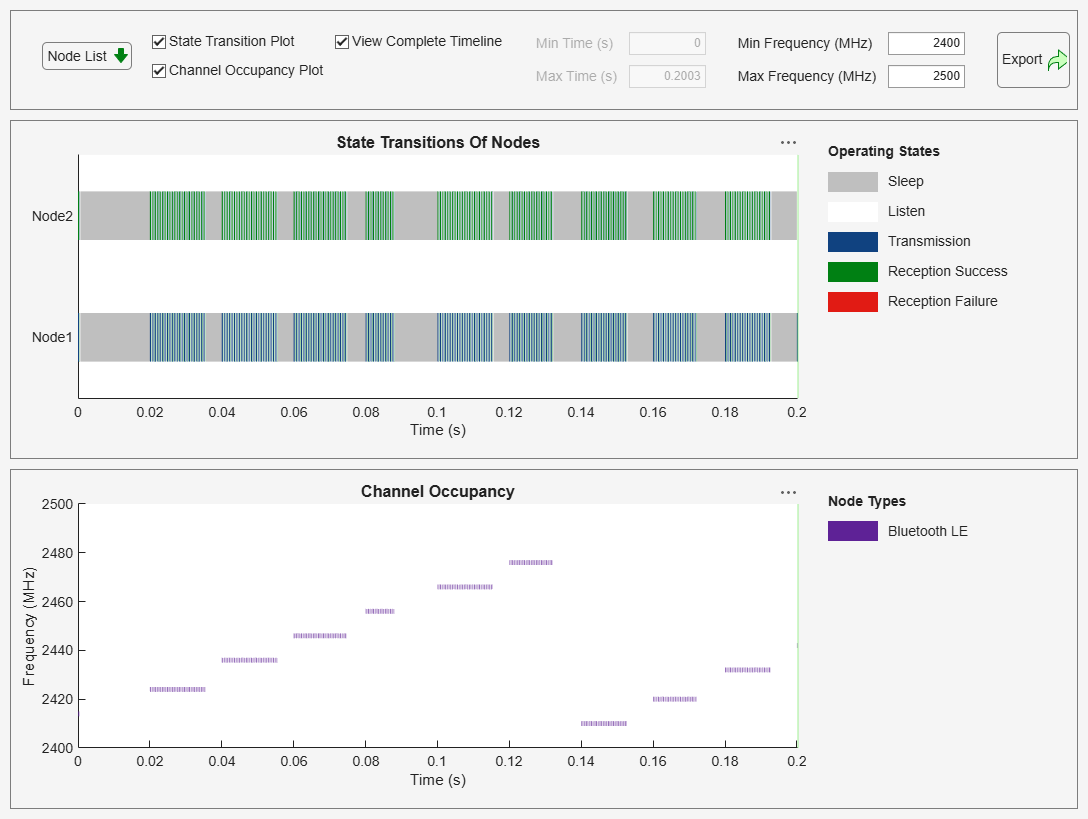Uncheck the State Transition Plot option

(157, 41)
